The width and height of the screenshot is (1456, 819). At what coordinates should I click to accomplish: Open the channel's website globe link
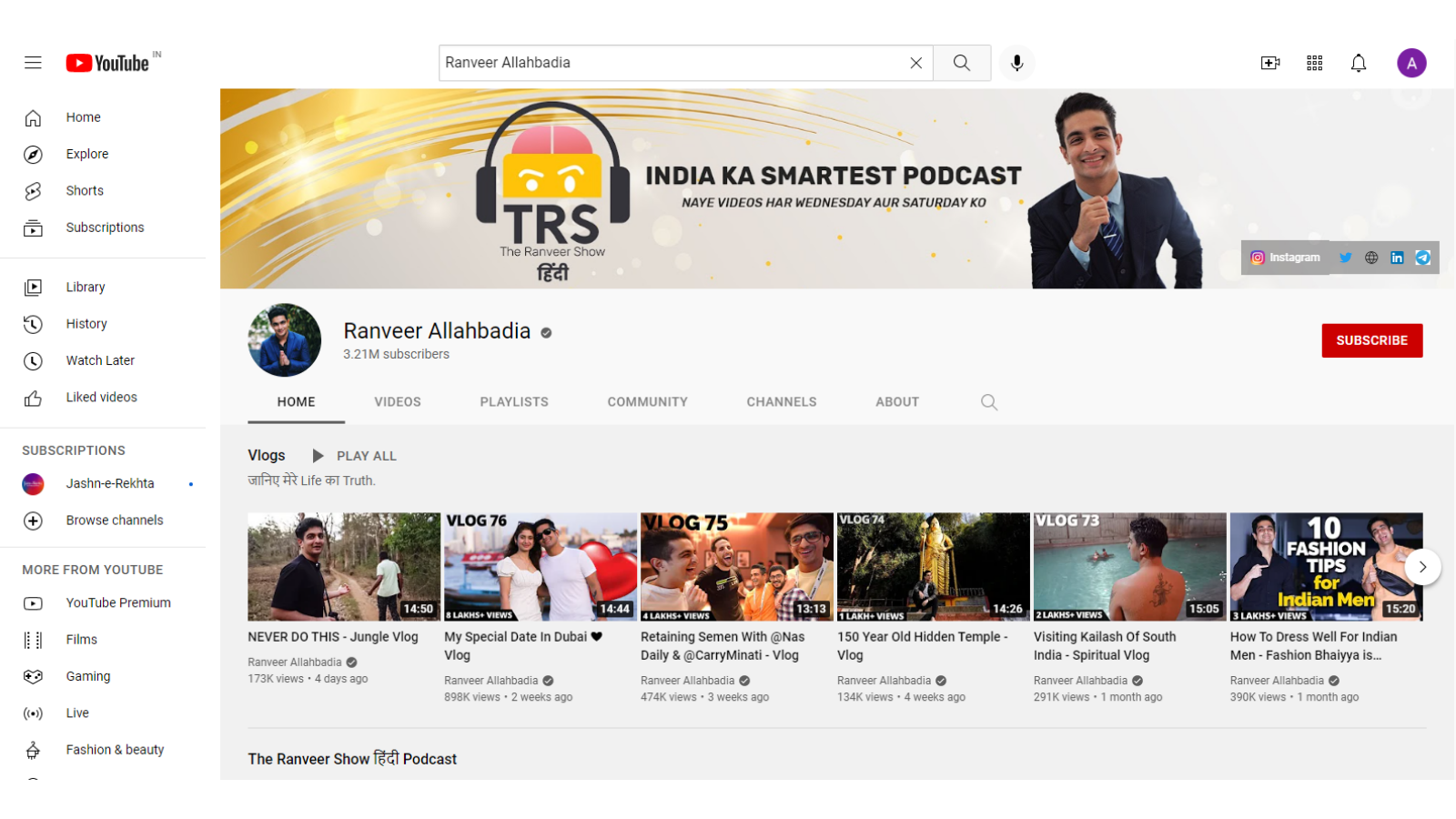1371,258
